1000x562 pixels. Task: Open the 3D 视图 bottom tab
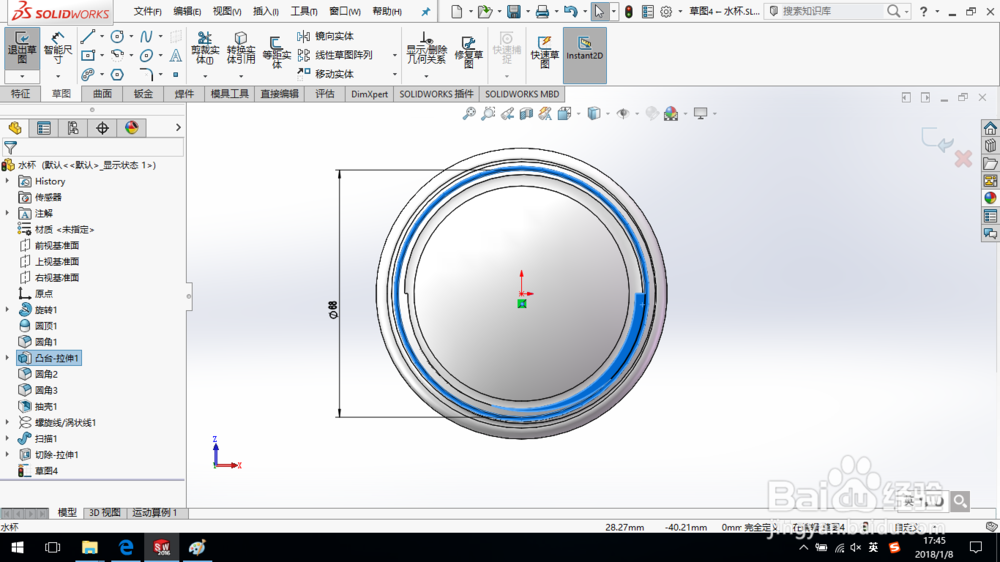pyautogui.click(x=104, y=512)
